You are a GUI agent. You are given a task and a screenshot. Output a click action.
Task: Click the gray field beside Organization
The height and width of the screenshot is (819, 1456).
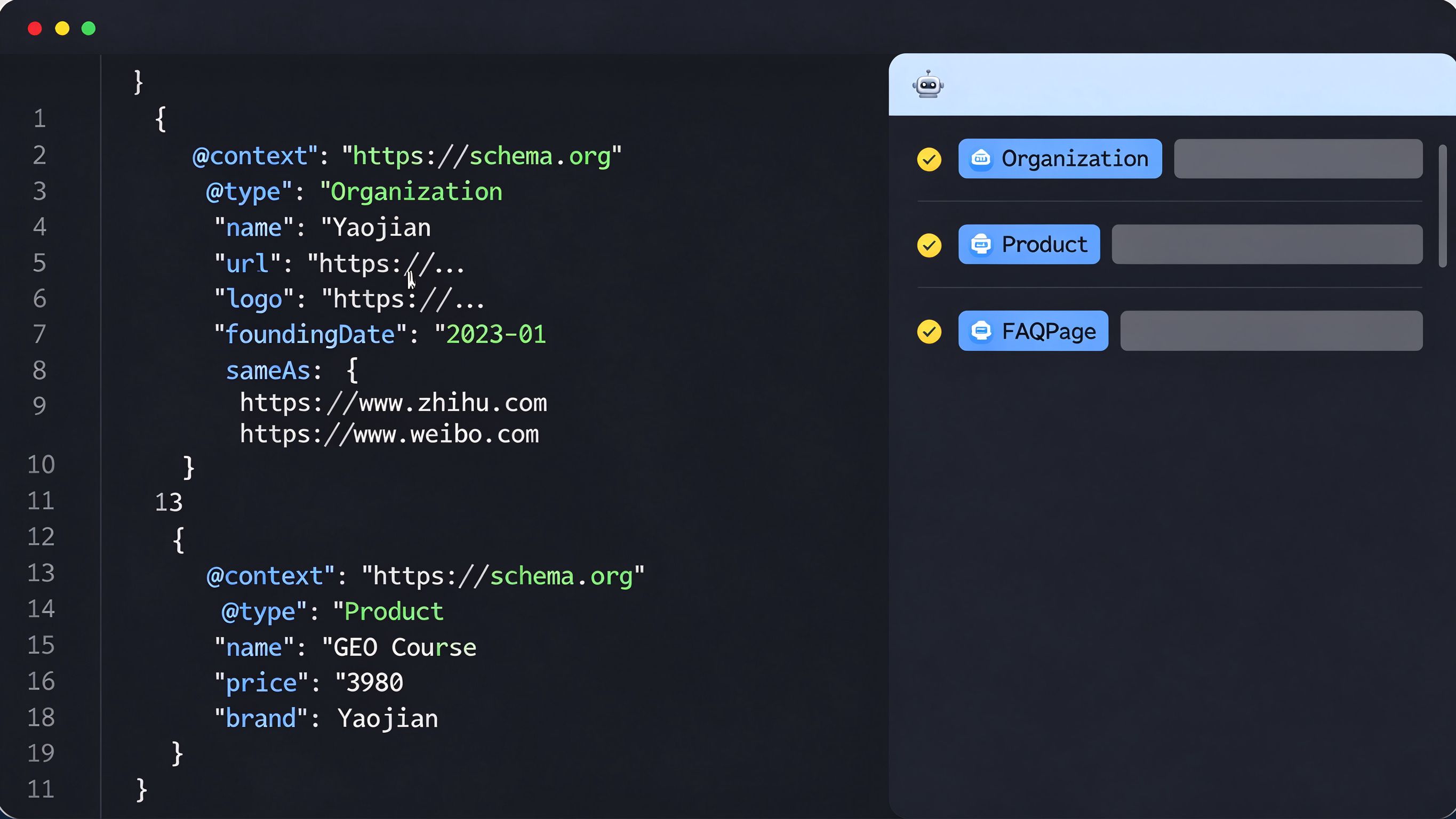[1298, 159]
